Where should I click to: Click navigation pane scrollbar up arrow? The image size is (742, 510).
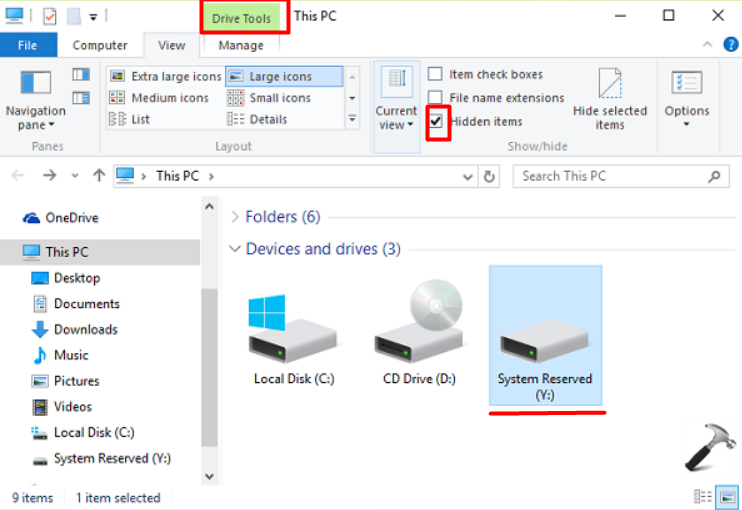pyautogui.click(x=210, y=207)
